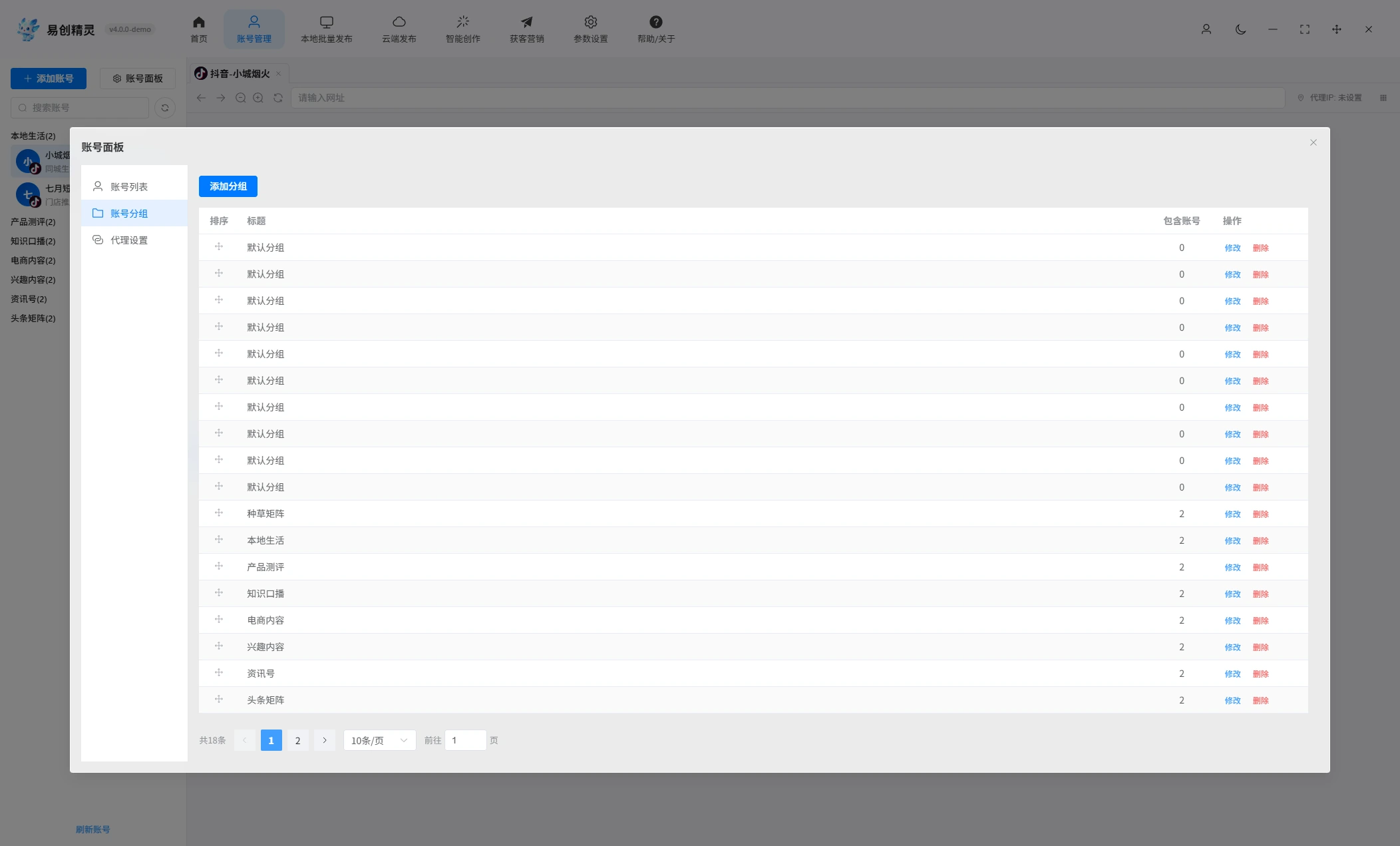
Task: Click the user profile icon in title bar
Action: (1206, 29)
